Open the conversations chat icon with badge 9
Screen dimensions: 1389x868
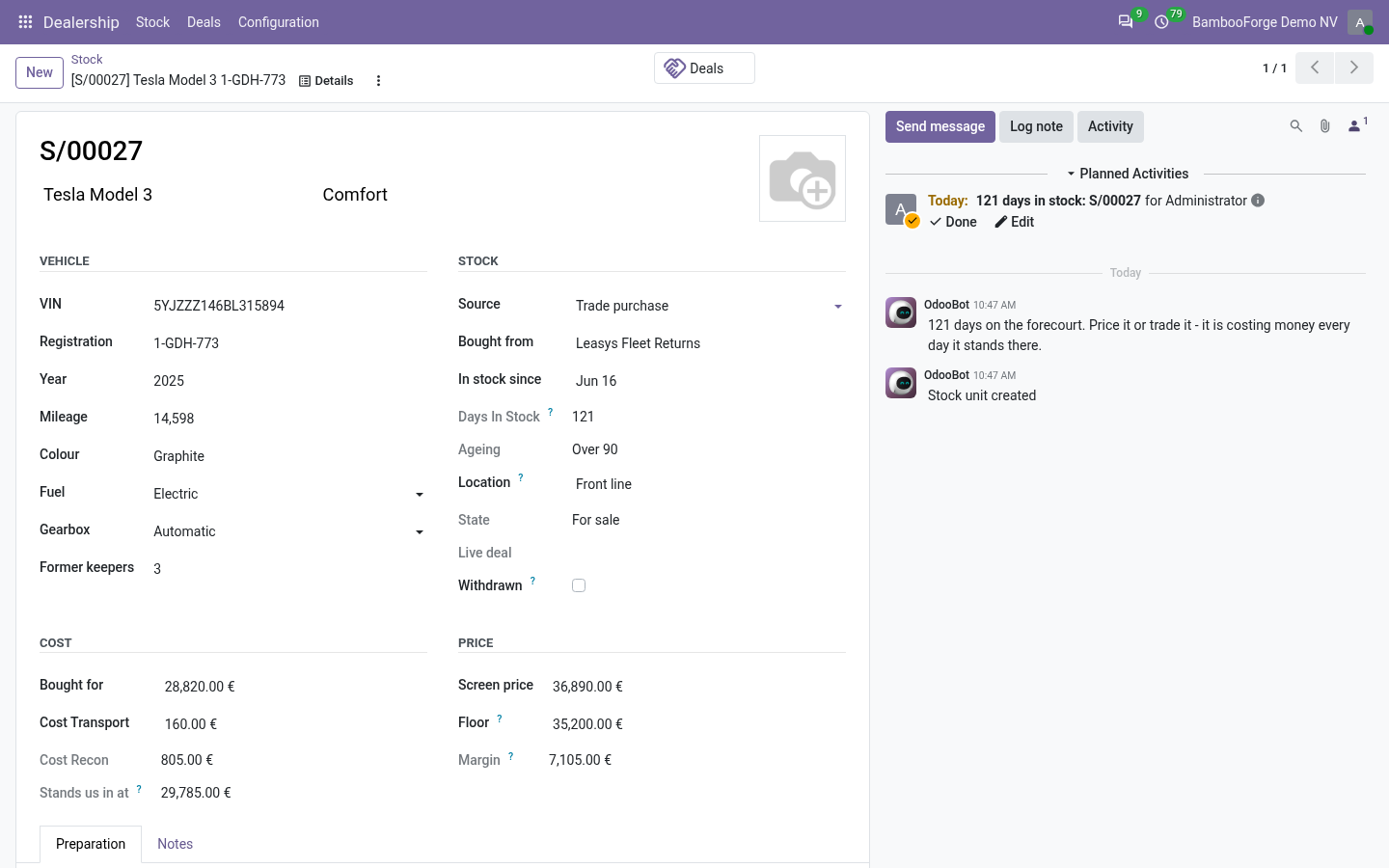pyautogui.click(x=1126, y=21)
